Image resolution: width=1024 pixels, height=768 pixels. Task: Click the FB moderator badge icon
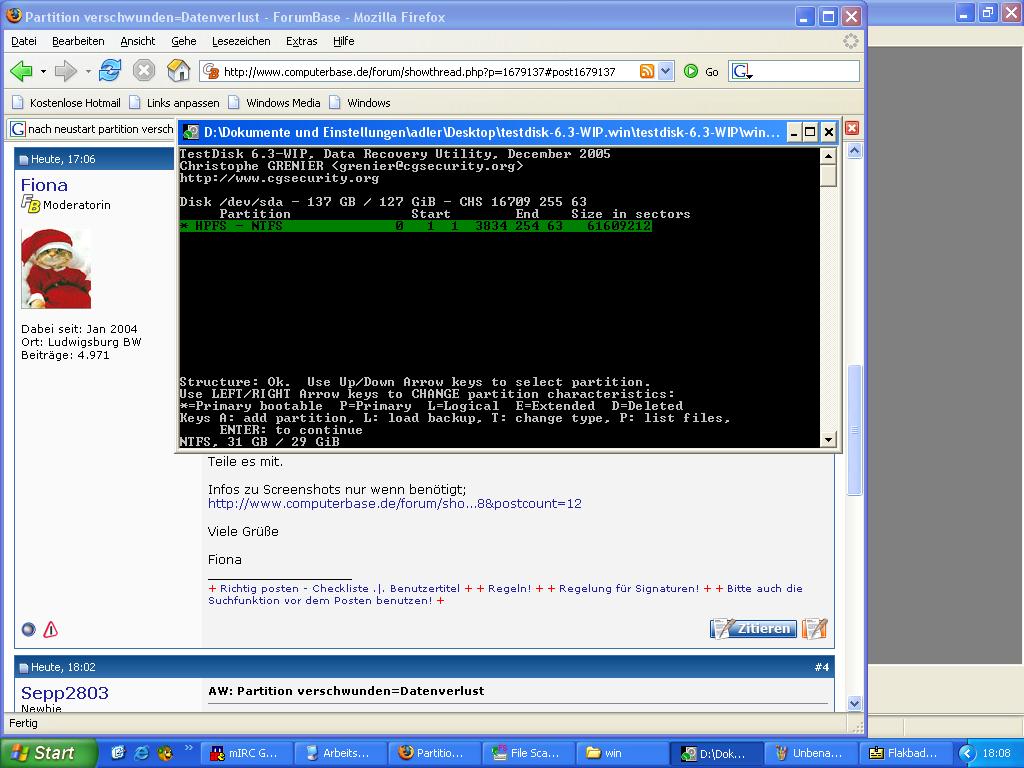(31, 204)
